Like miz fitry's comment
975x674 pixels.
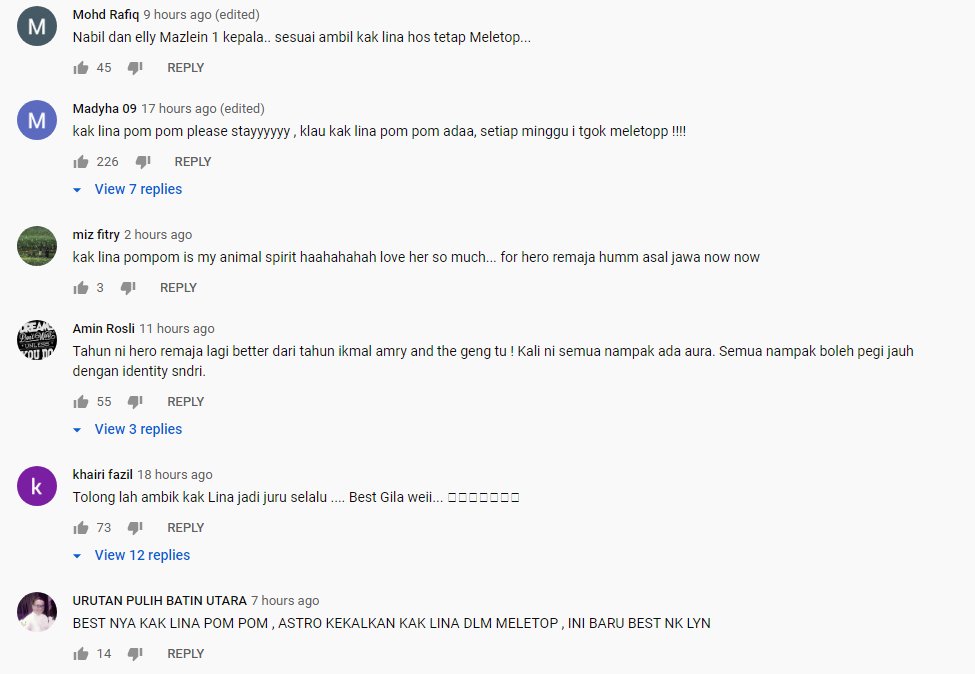click(x=81, y=288)
